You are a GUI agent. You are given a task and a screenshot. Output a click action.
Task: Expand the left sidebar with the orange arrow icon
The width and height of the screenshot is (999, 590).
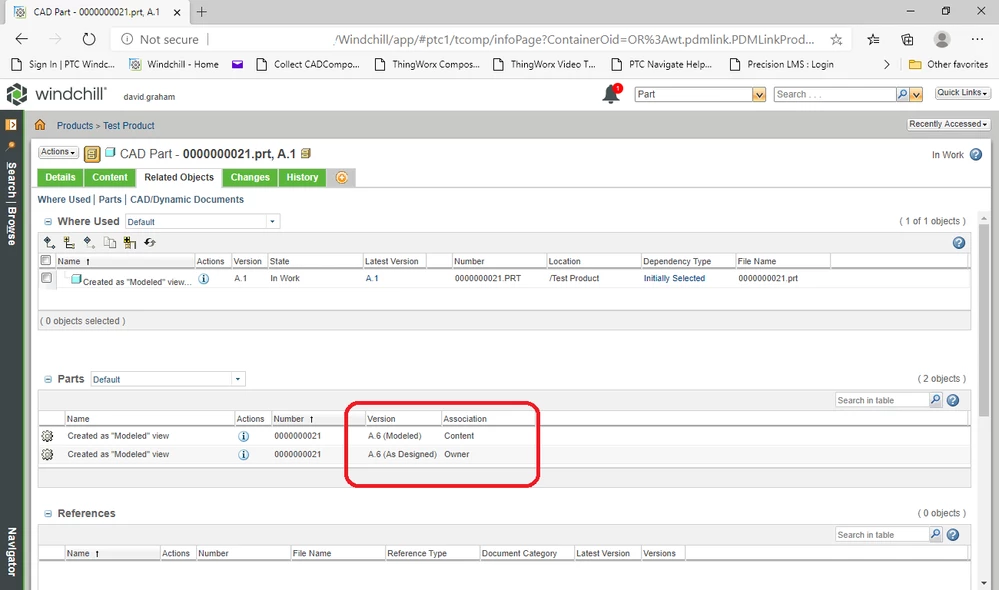click(11, 125)
